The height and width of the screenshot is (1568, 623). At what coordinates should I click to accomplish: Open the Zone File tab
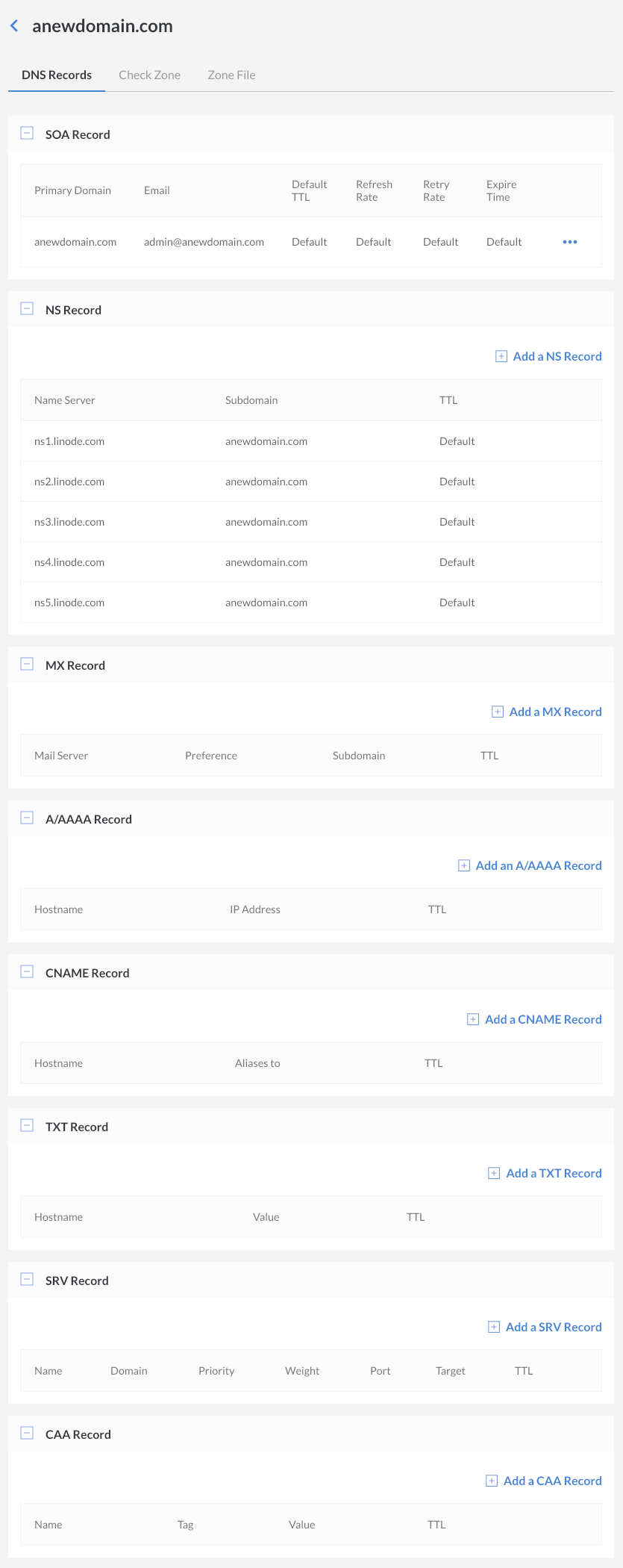[x=231, y=75]
